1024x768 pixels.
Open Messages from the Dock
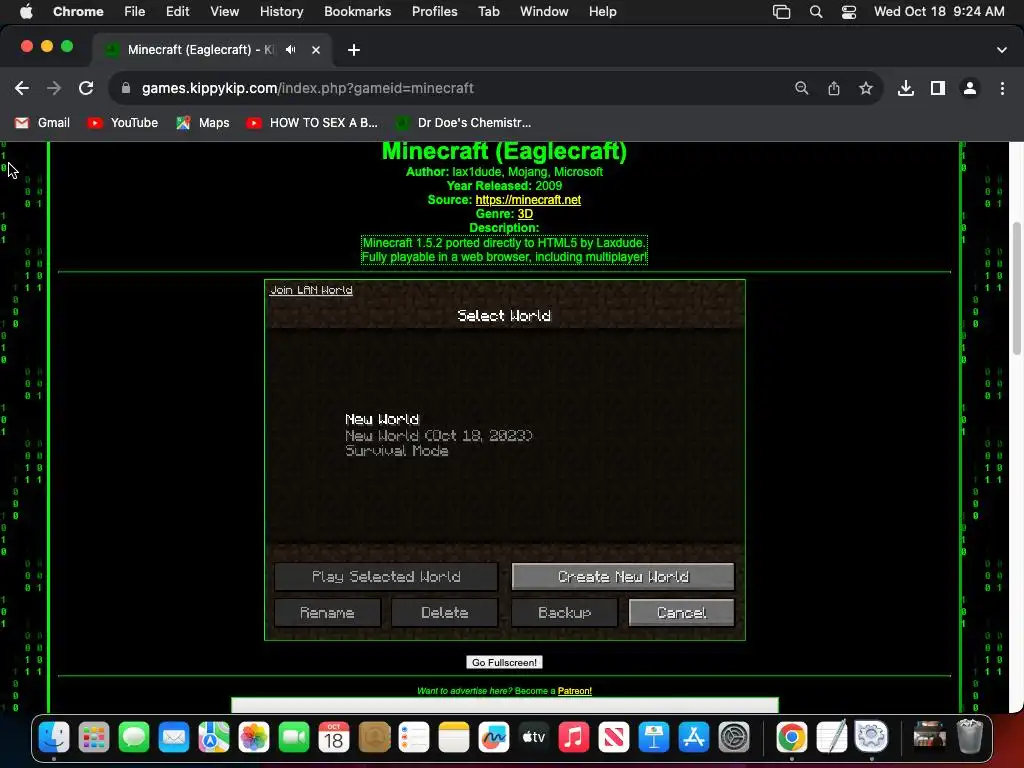point(134,737)
